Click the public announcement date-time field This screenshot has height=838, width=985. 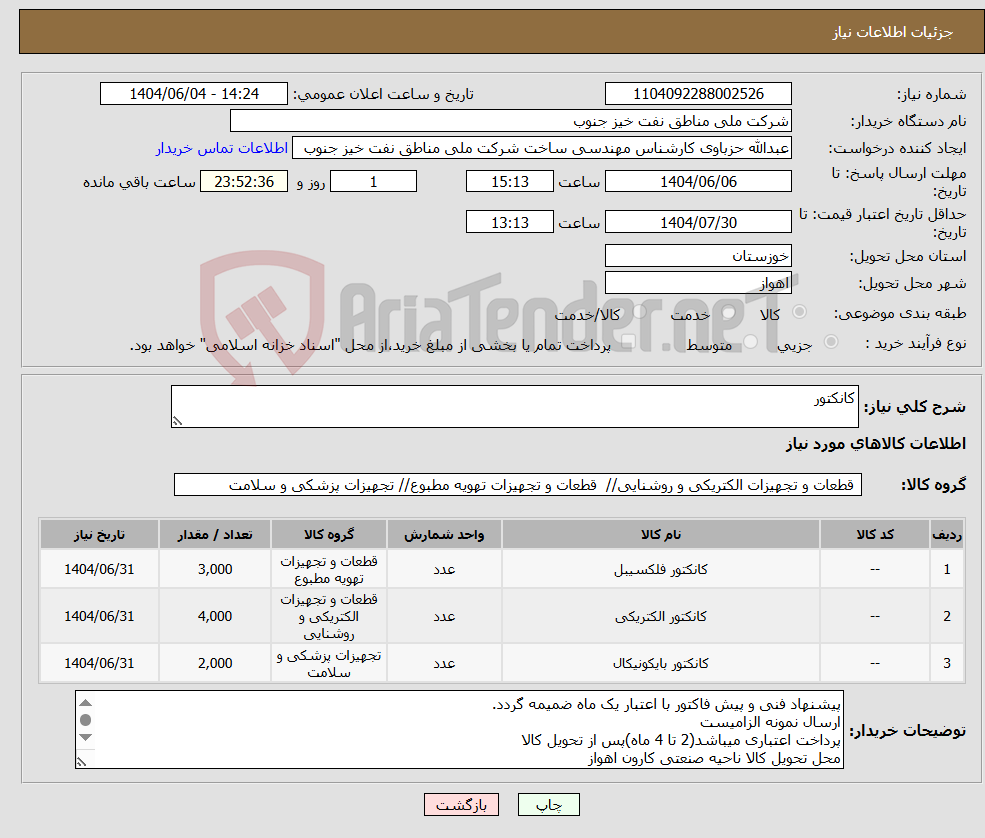193,94
